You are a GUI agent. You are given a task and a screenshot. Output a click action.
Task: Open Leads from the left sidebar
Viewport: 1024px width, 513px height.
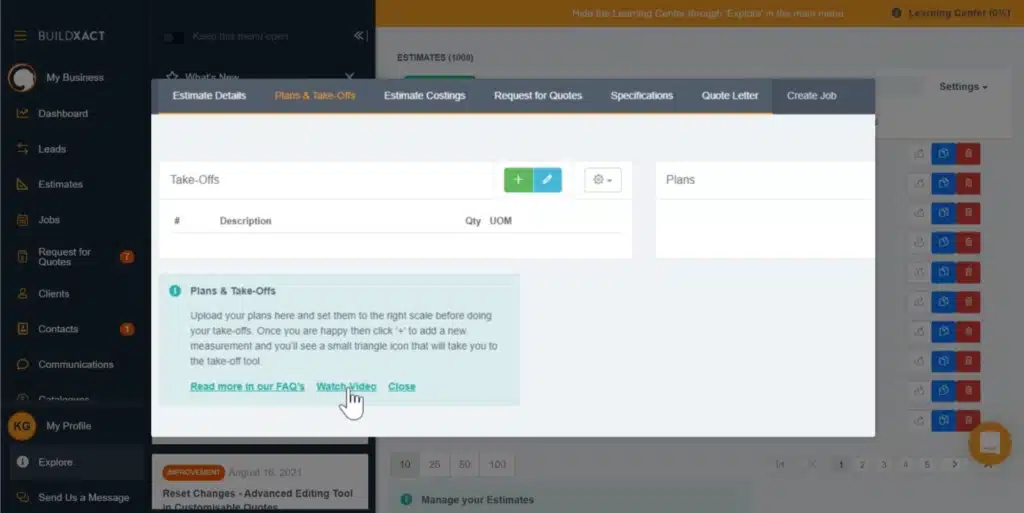(52, 149)
